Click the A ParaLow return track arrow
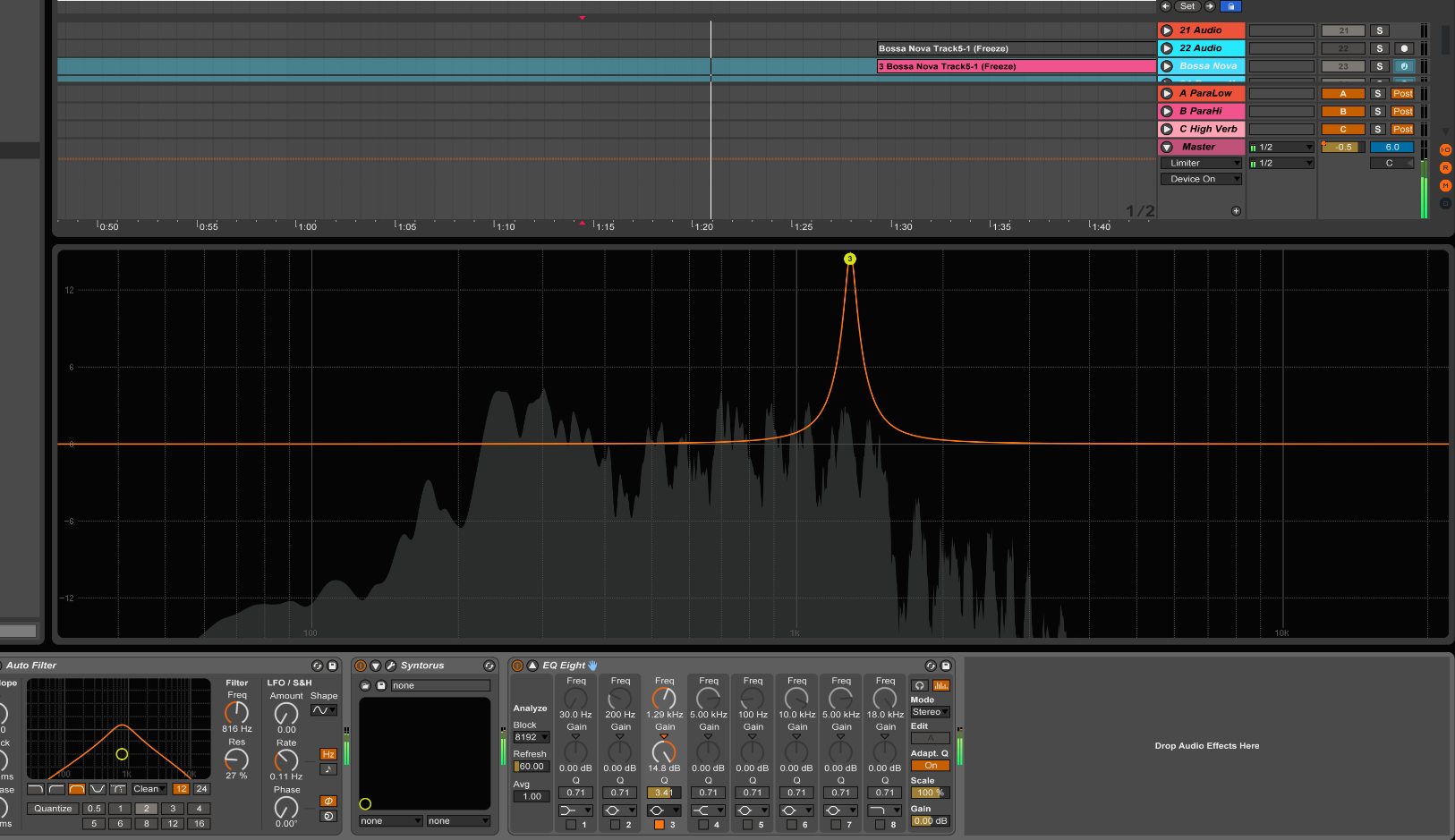Screen dimensions: 1455x840 [x=1167, y=93]
